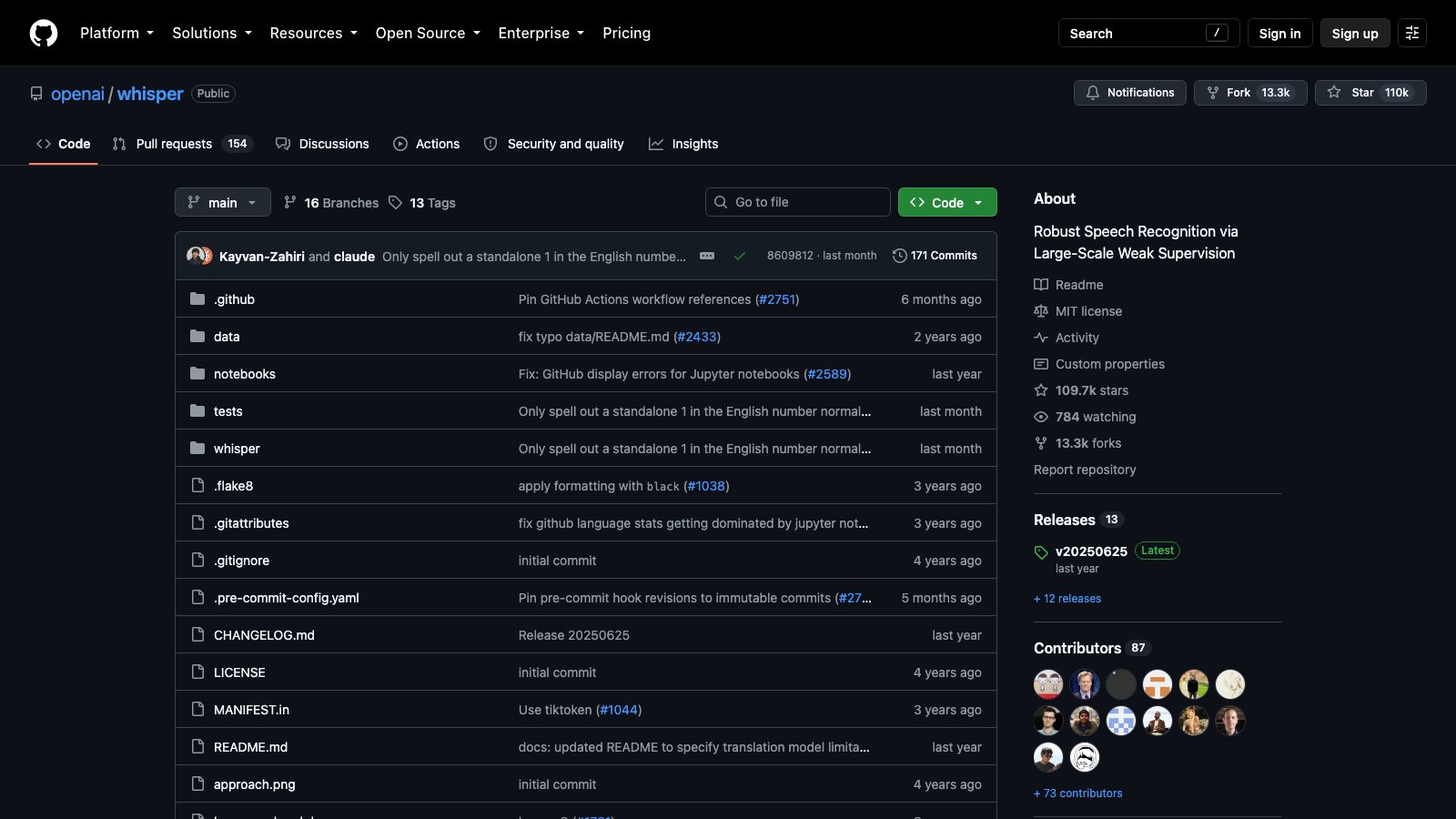The image size is (1456, 819).
Task: Click the watching eye icon link
Action: coord(1041,417)
